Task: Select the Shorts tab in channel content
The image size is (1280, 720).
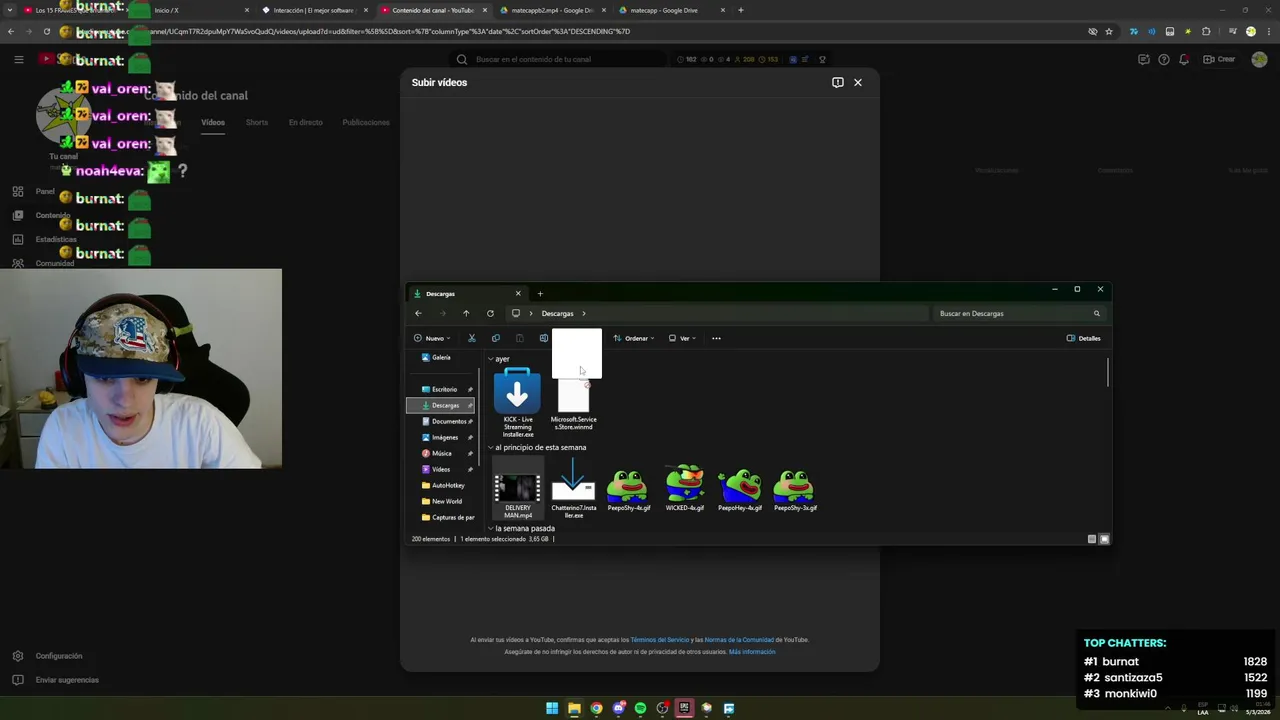Action: coord(257,122)
